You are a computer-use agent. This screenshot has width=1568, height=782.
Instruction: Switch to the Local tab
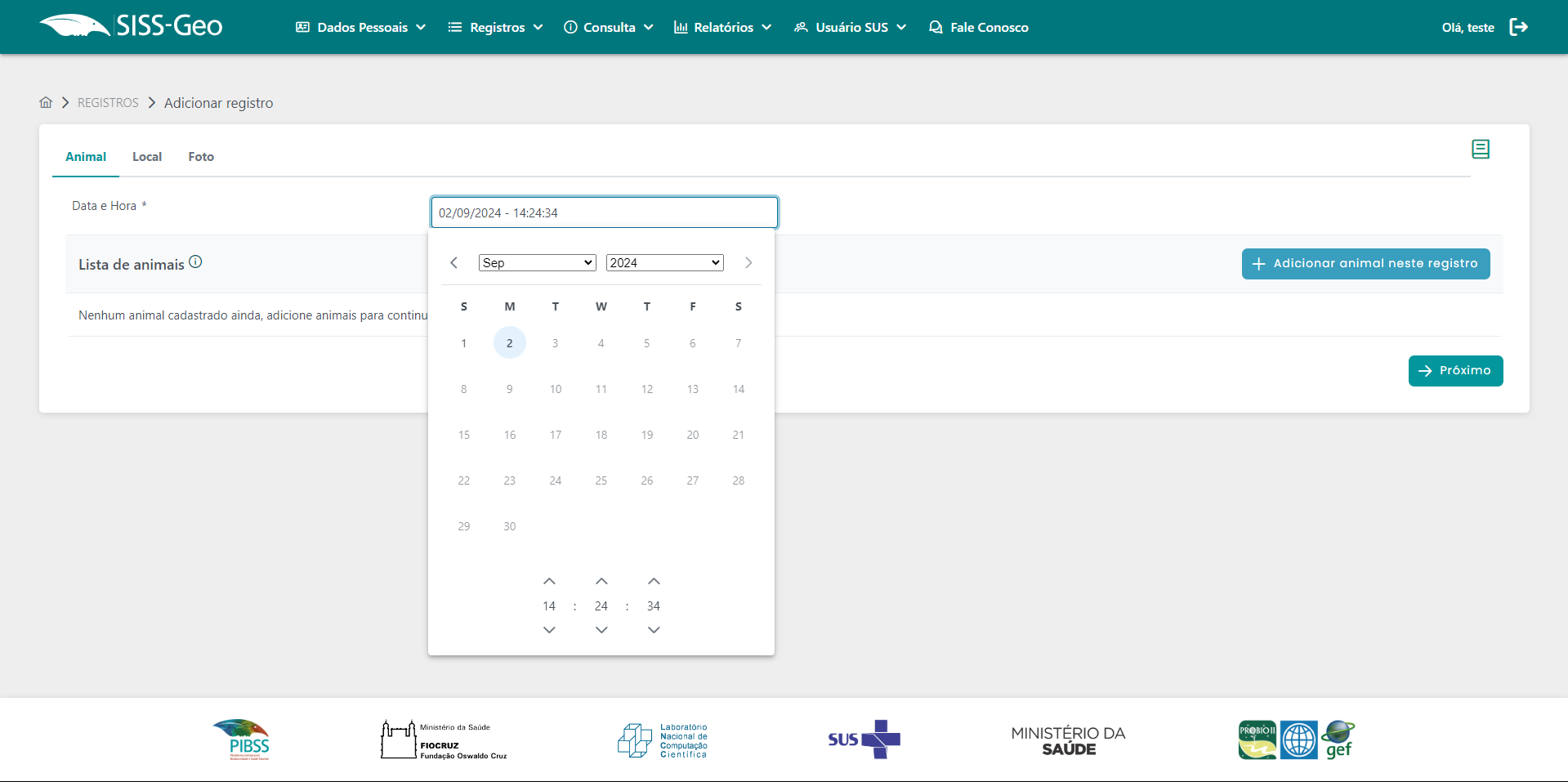tap(147, 157)
